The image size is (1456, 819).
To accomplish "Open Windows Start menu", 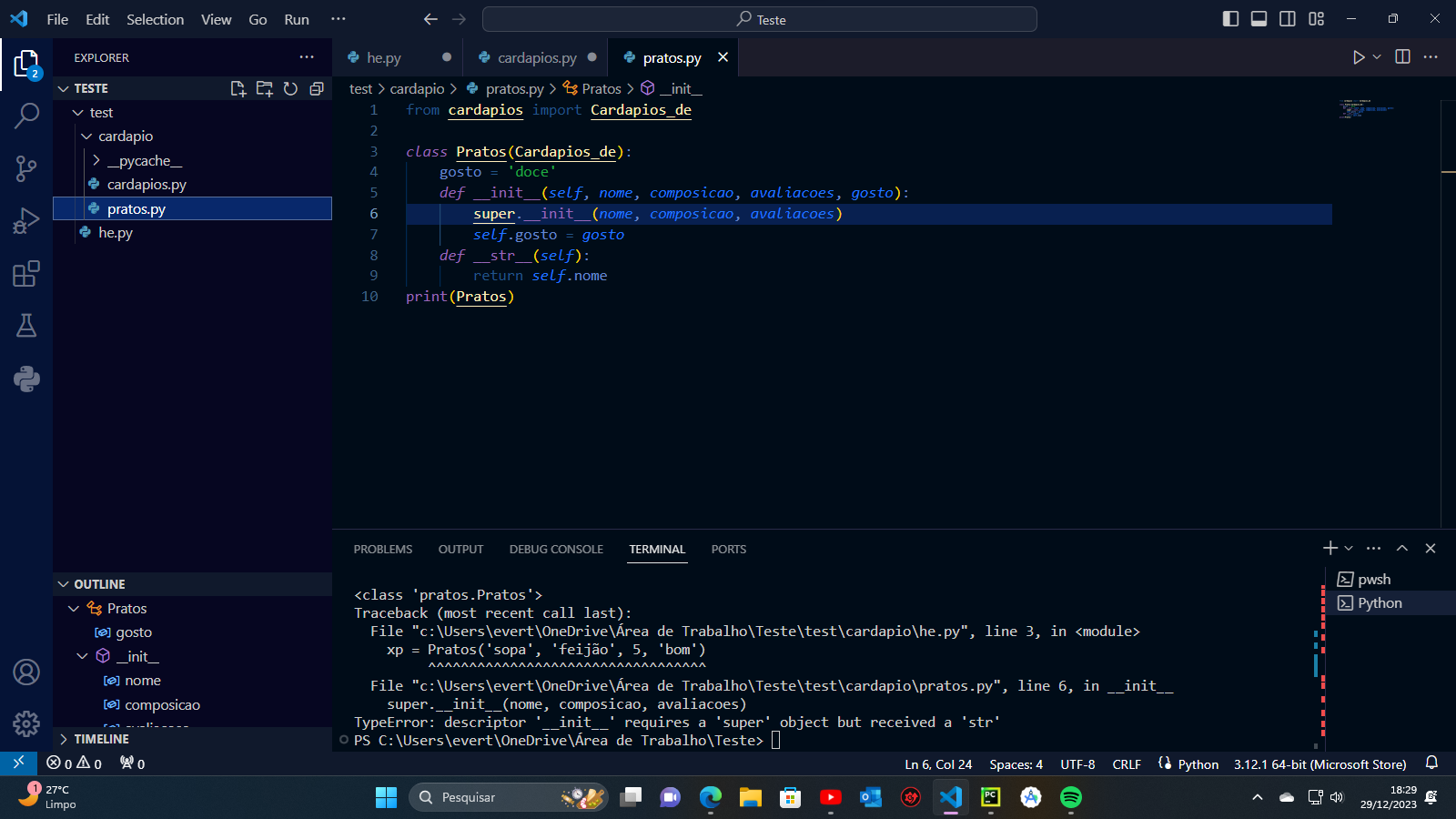I will 386,797.
